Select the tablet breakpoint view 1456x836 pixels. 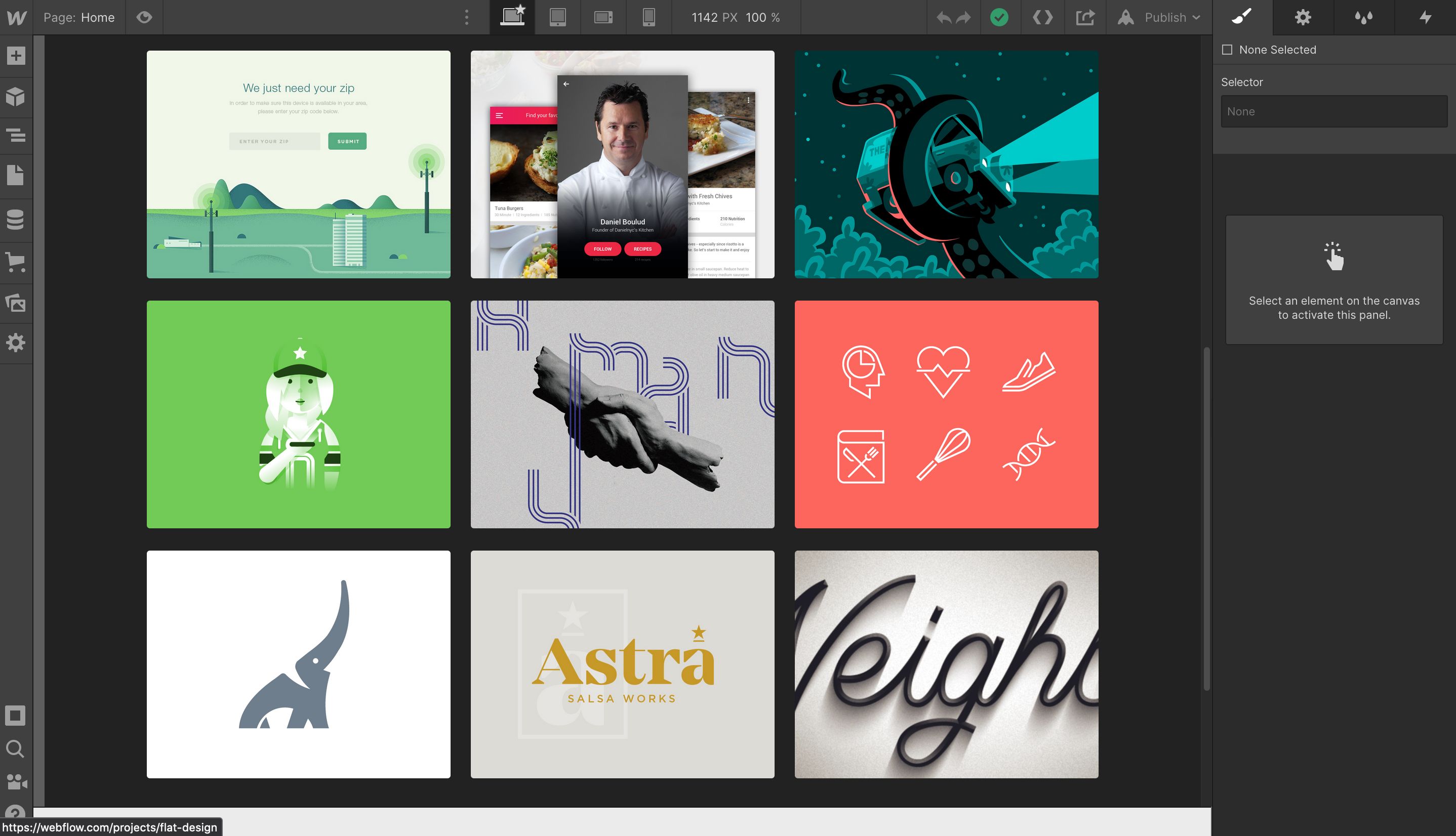557,17
